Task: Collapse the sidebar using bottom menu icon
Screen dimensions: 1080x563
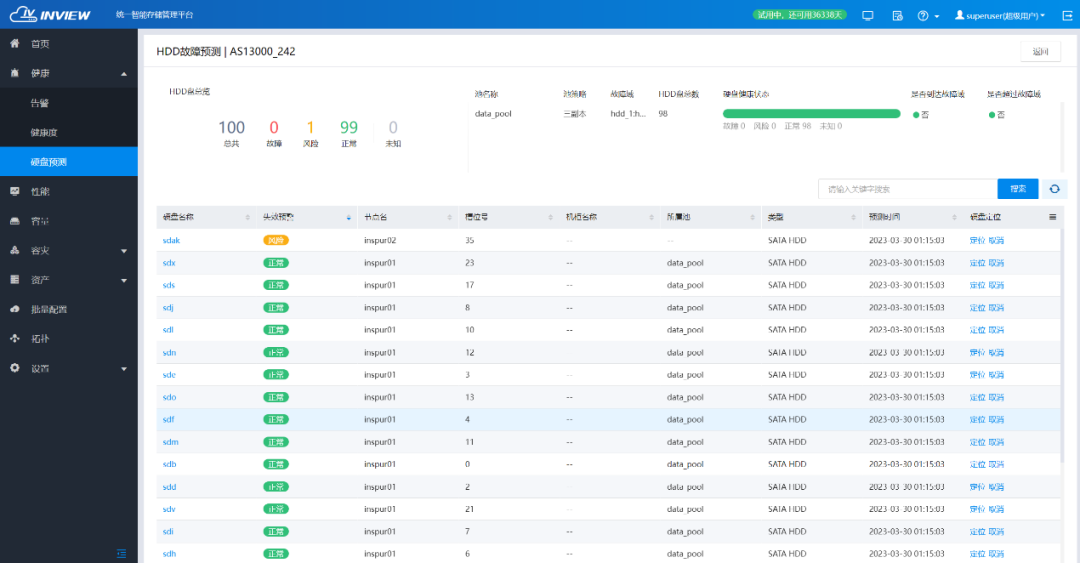Action: pos(121,553)
